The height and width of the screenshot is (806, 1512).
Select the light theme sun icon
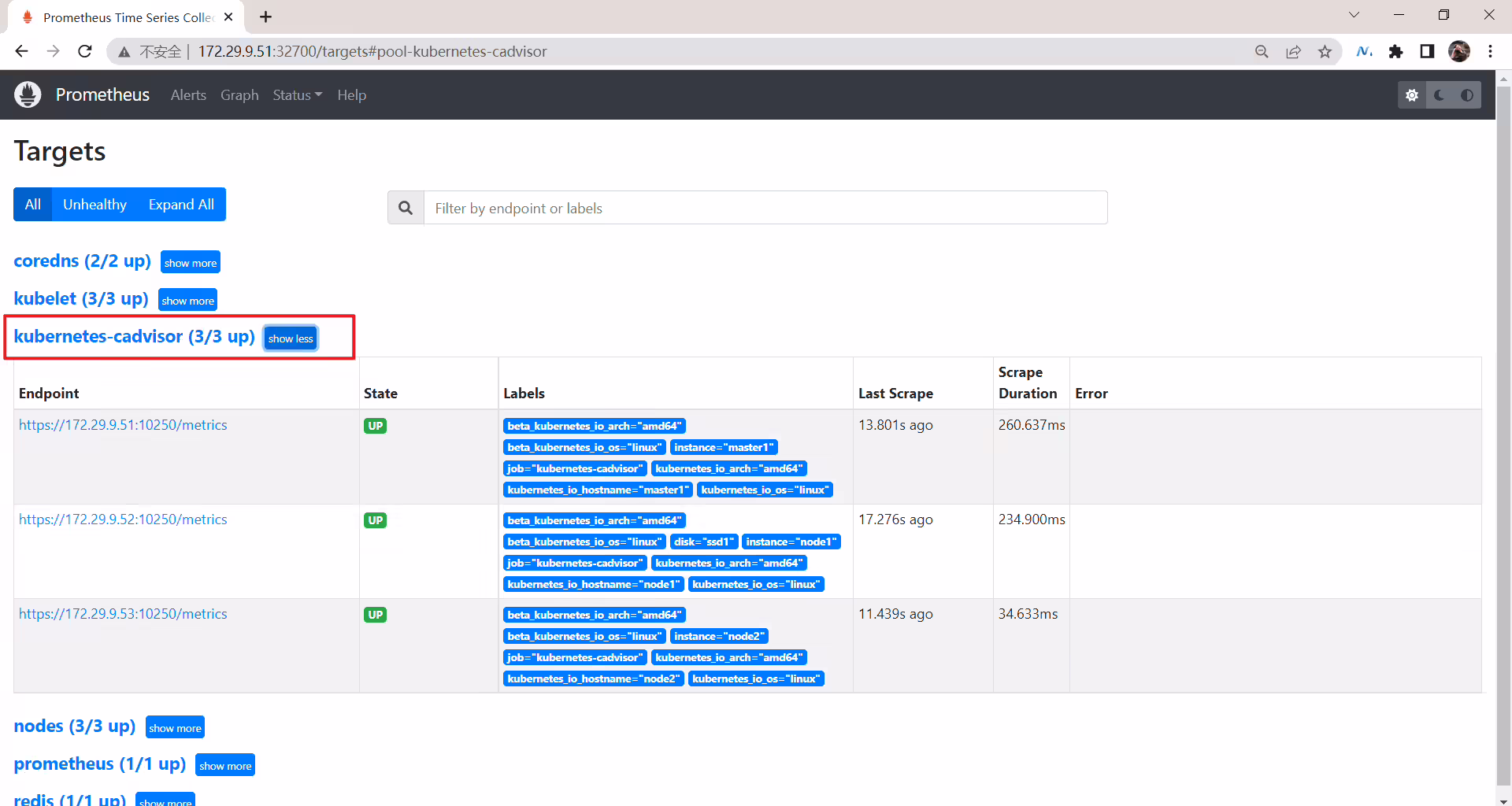[1412, 95]
